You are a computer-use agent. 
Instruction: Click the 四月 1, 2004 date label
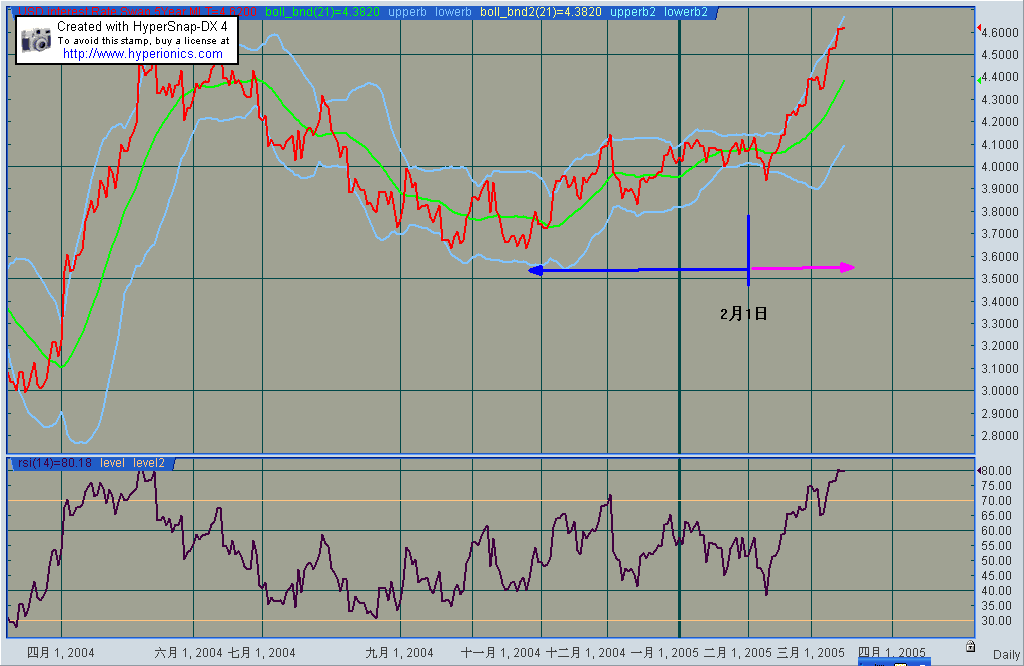61,652
